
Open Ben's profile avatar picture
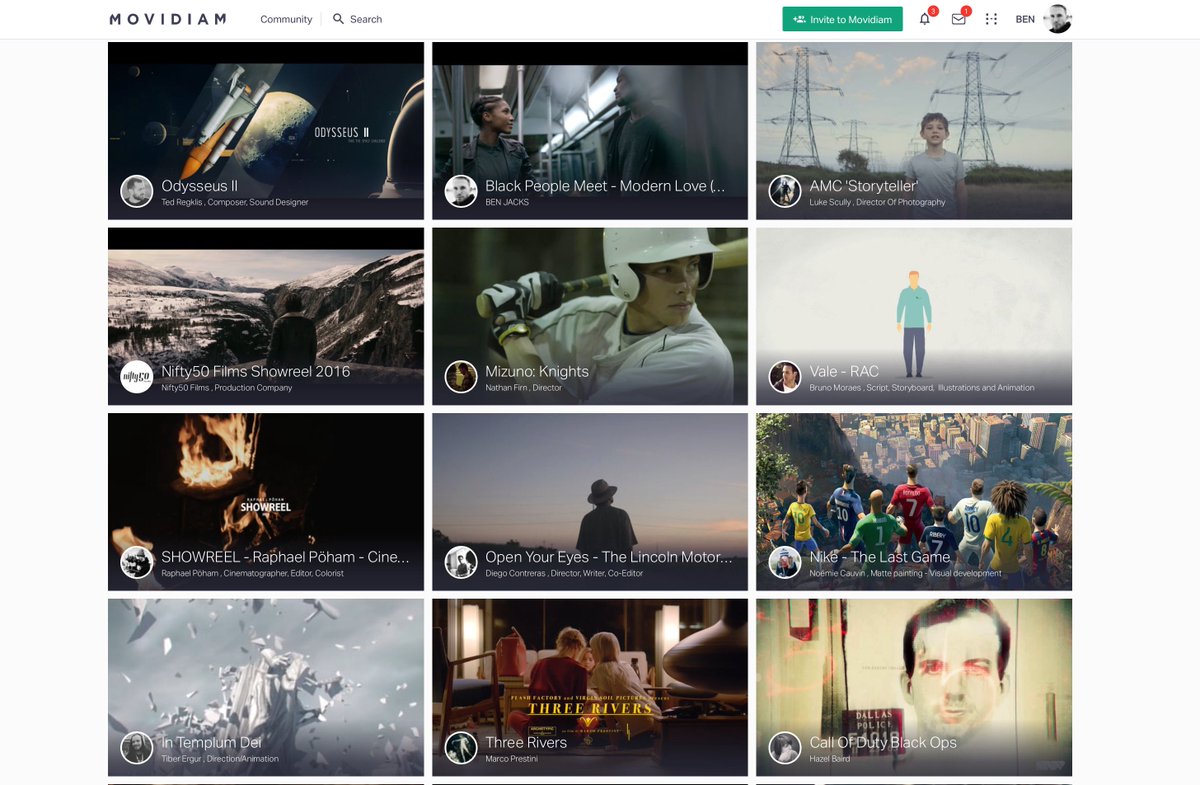[1058, 19]
